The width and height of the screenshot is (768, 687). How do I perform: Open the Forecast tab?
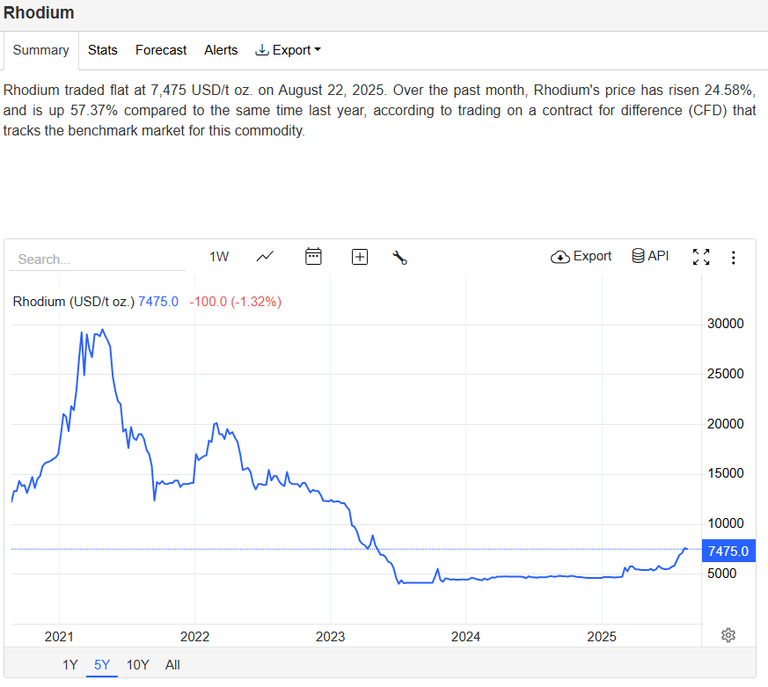tap(161, 50)
